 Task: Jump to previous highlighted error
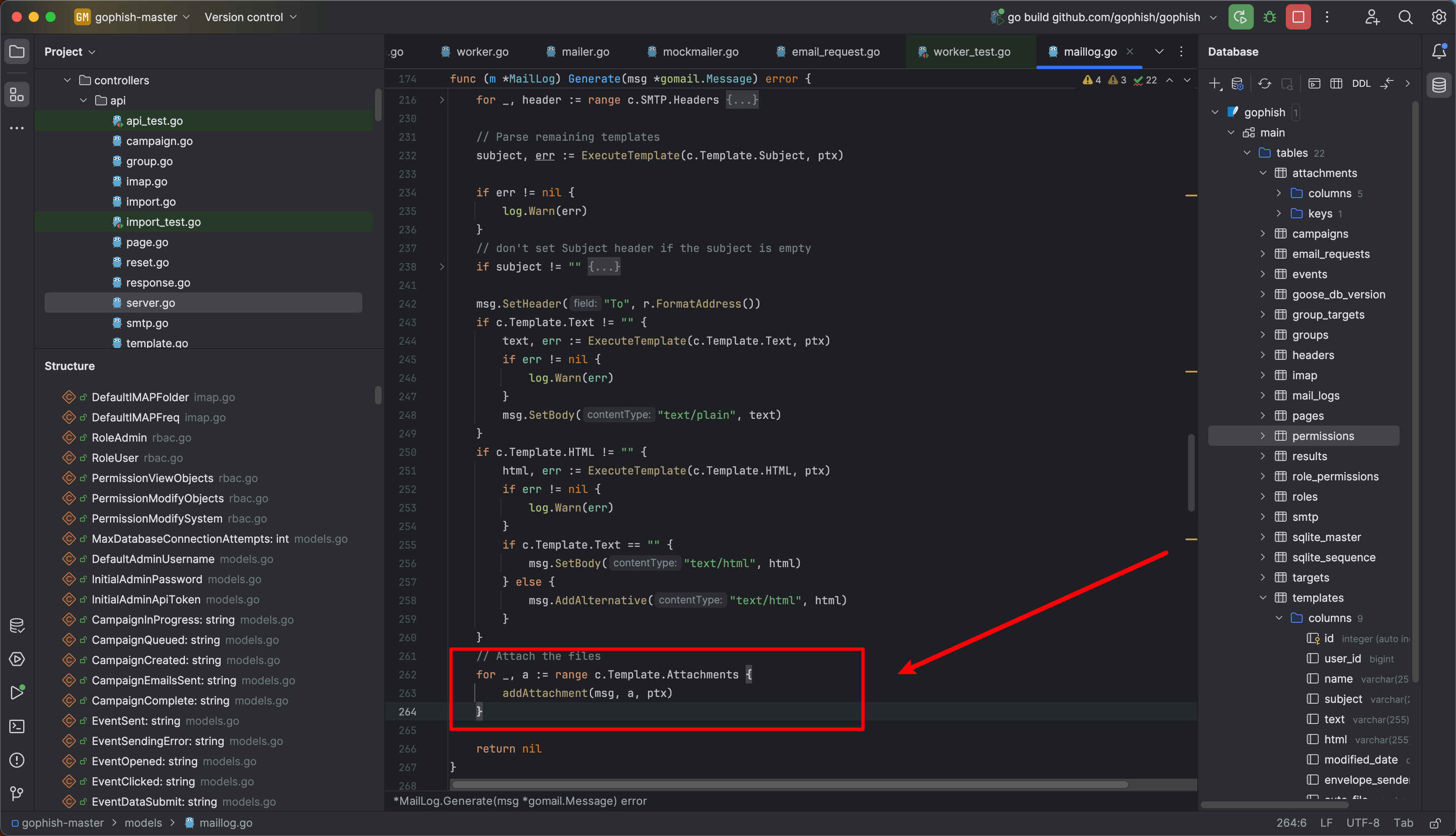pos(1170,80)
